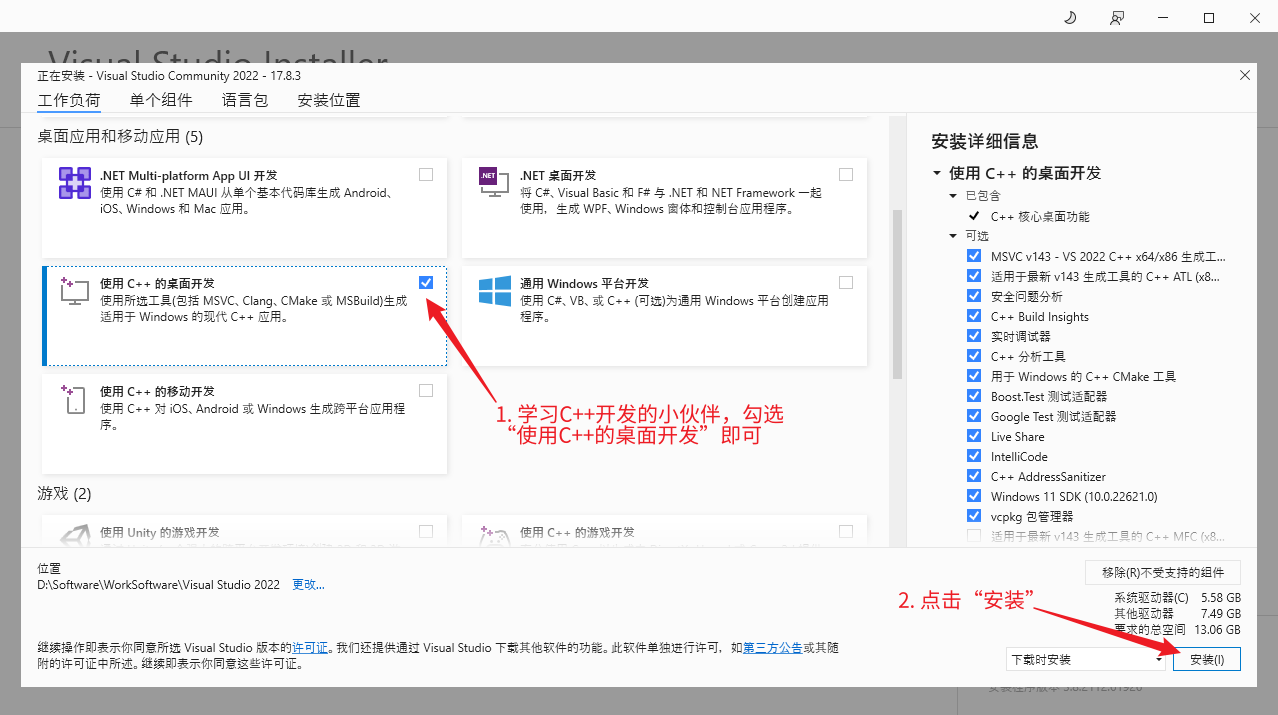Click the .NET Multi-platform App UI workload icon
Image resolution: width=1278 pixels, height=715 pixels.
point(75,183)
